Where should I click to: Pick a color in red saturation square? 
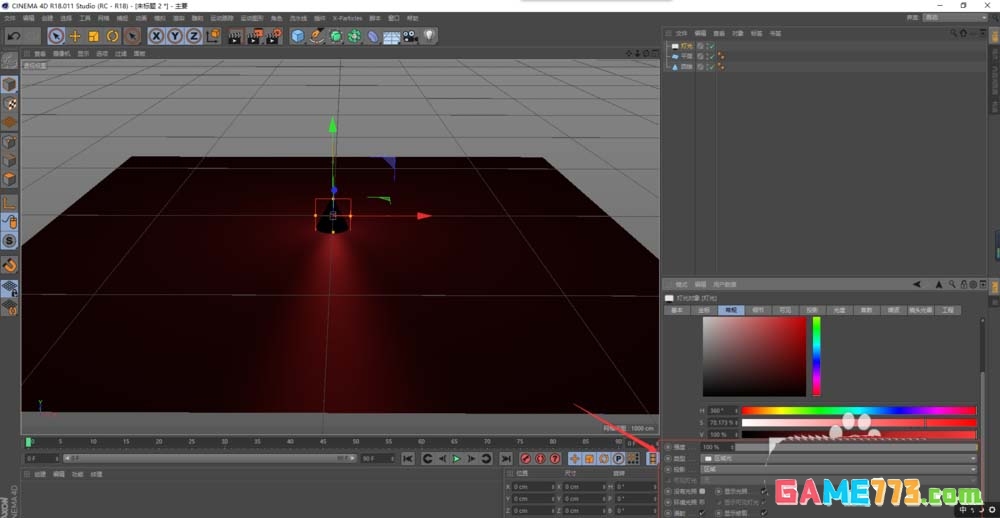(x=754, y=357)
